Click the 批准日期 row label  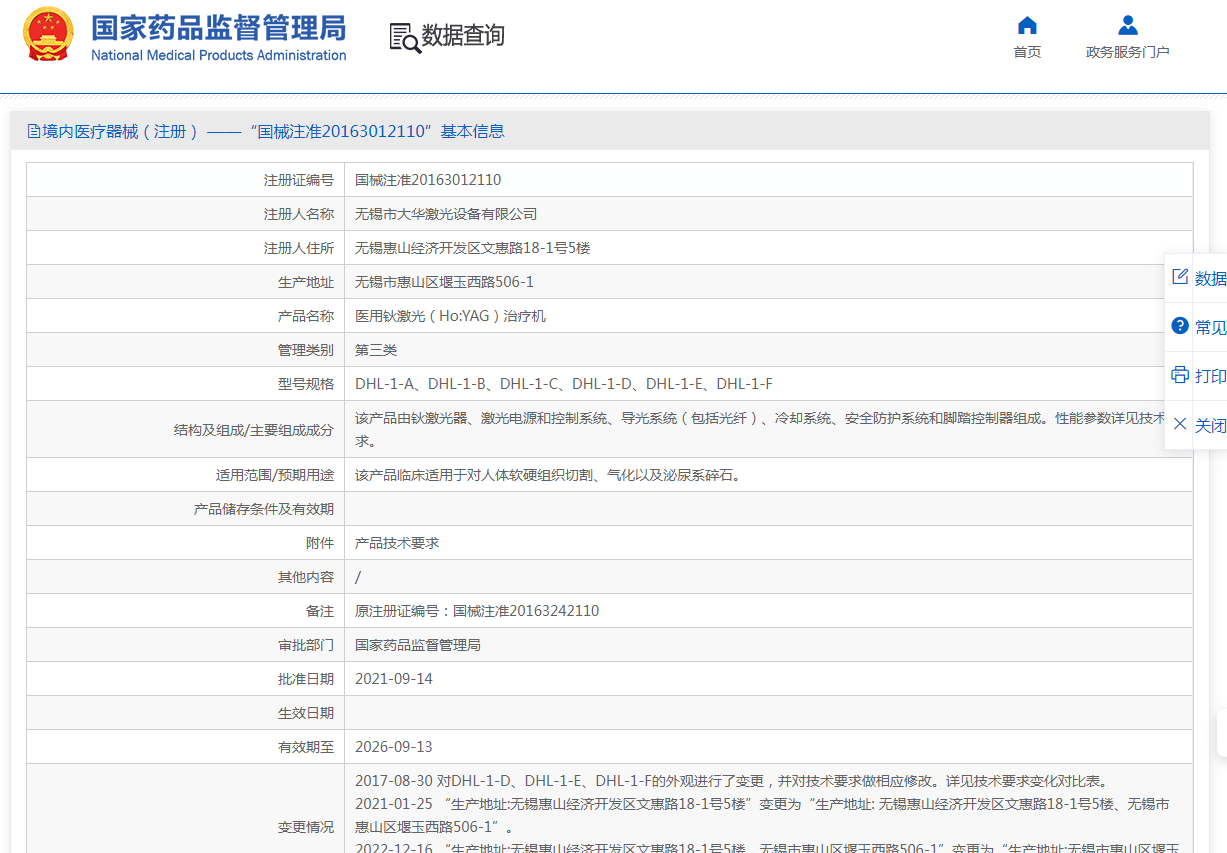305,679
